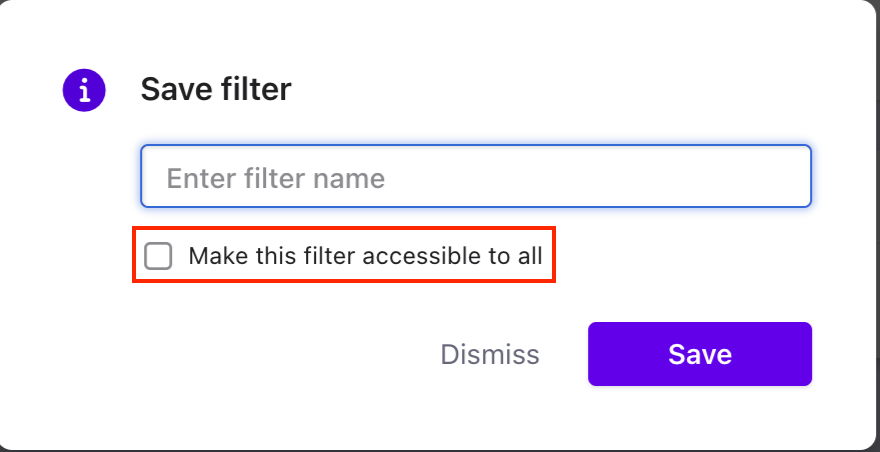Screen dimensions: 880x452
Task: Hit Save to store the filter
Action: click(699, 354)
